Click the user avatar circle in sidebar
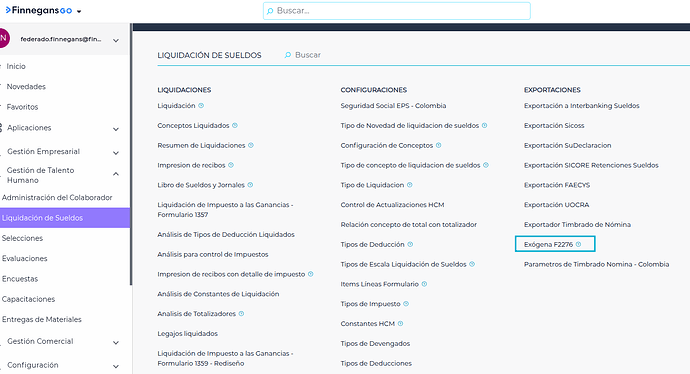This screenshot has width=690, height=374. pos(4,38)
